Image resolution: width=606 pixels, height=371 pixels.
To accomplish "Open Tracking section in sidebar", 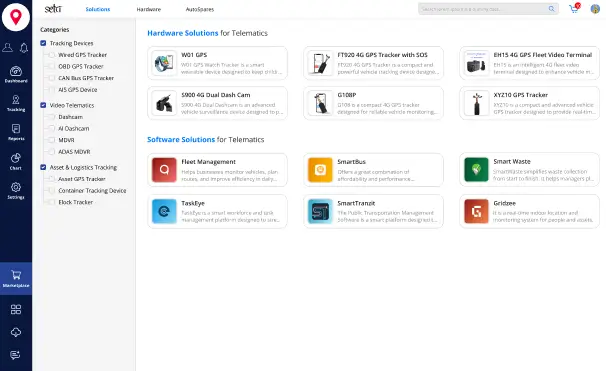I will pyautogui.click(x=16, y=104).
